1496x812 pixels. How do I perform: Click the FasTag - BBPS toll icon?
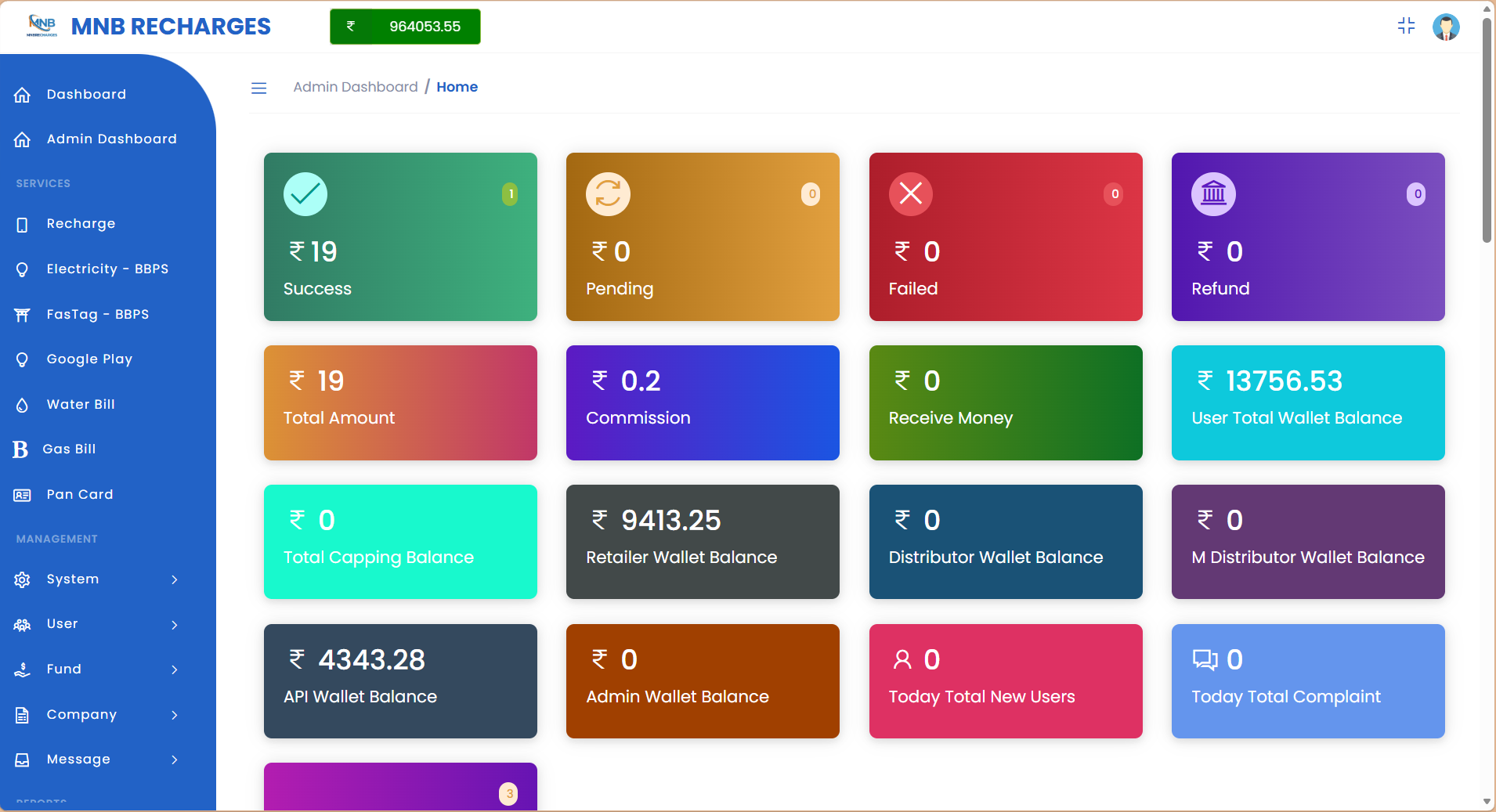pos(22,315)
